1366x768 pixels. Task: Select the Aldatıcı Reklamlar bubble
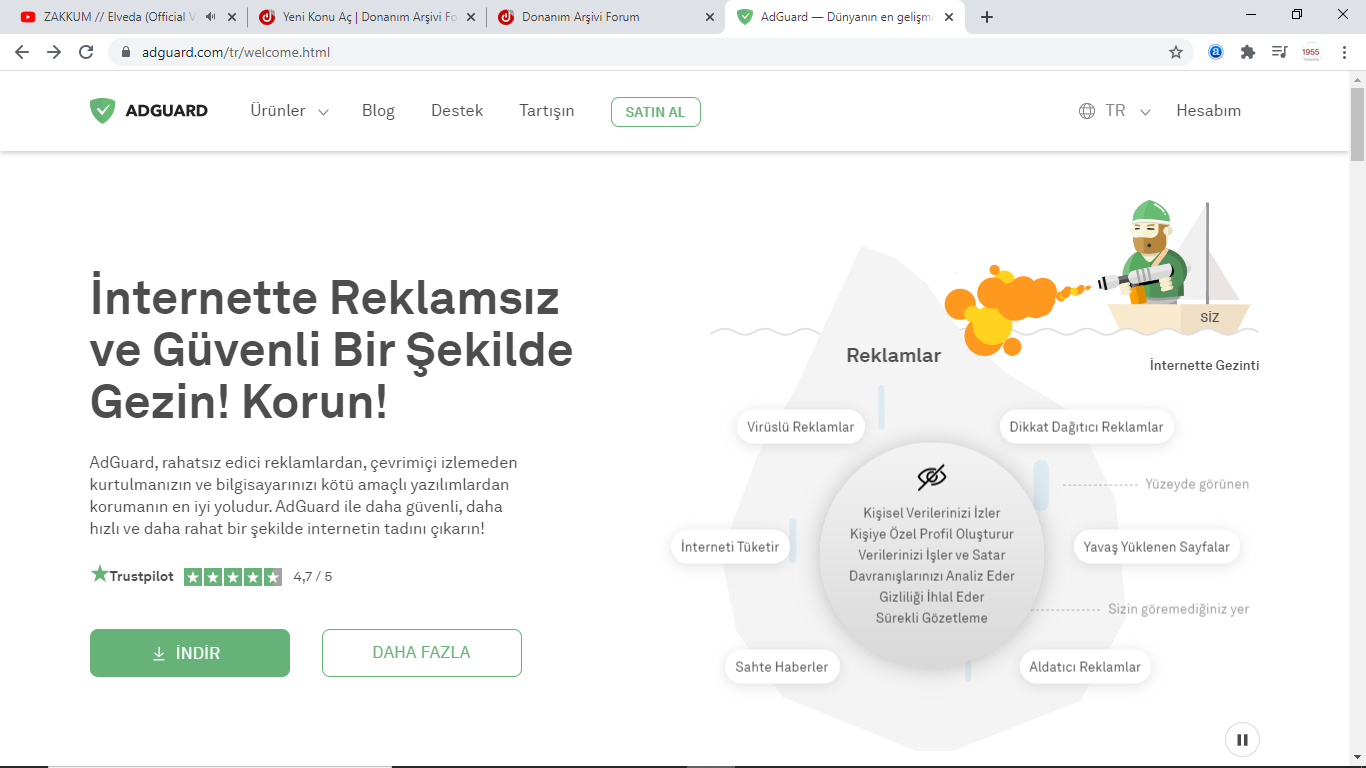[1085, 667]
